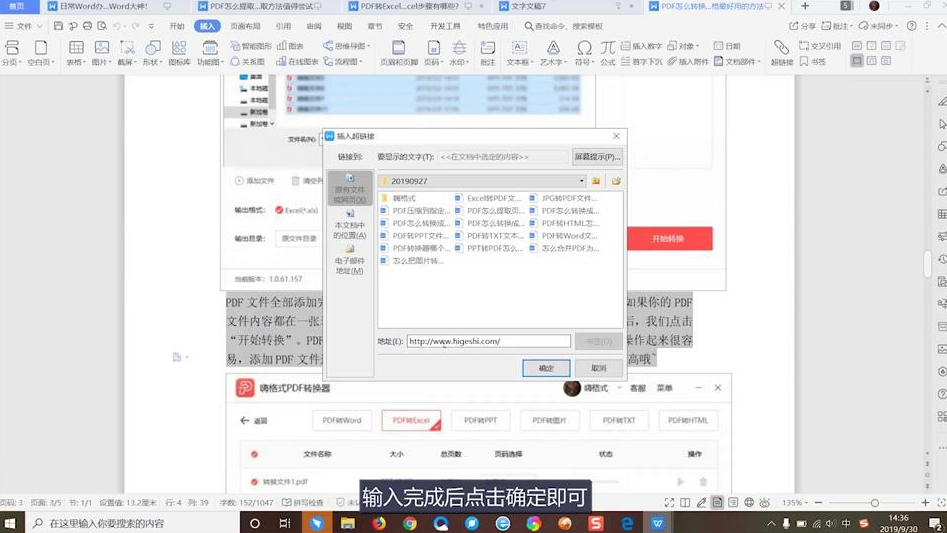Viewport: 947px width, 533px height.
Task: Select 本文档中的位置 link target option
Action: [x=350, y=224]
